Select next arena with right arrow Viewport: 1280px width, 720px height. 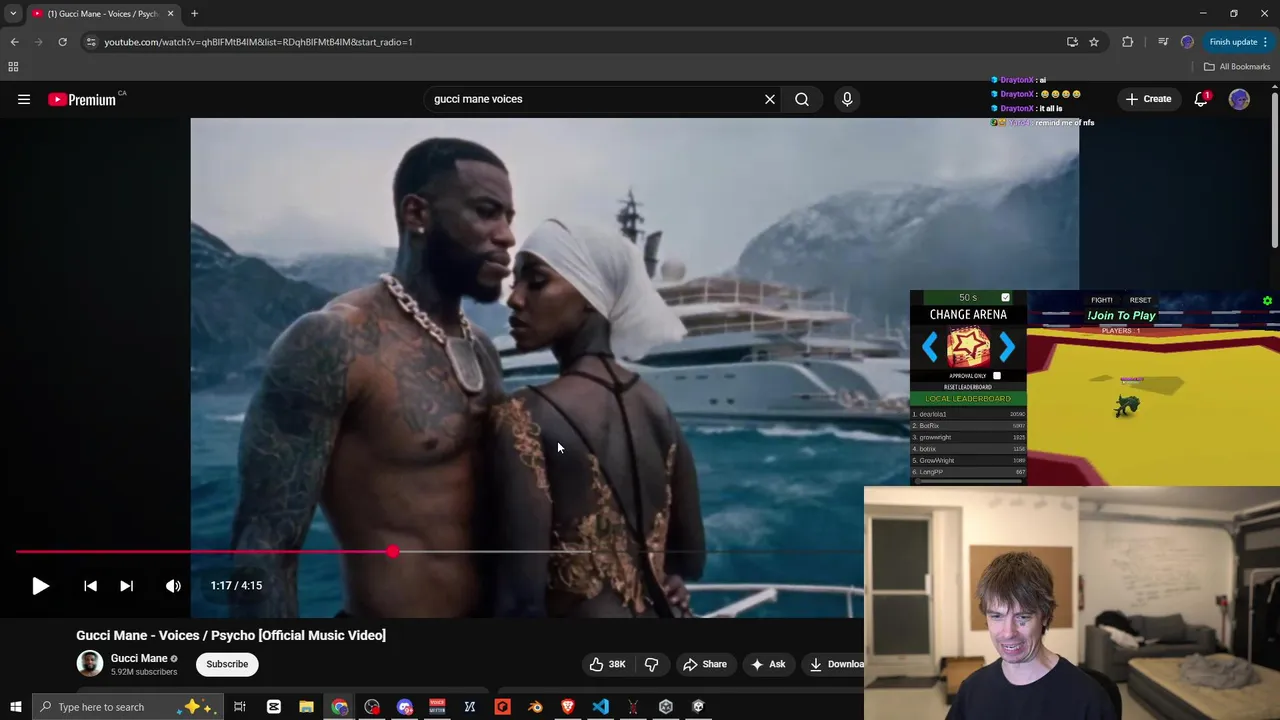1006,347
